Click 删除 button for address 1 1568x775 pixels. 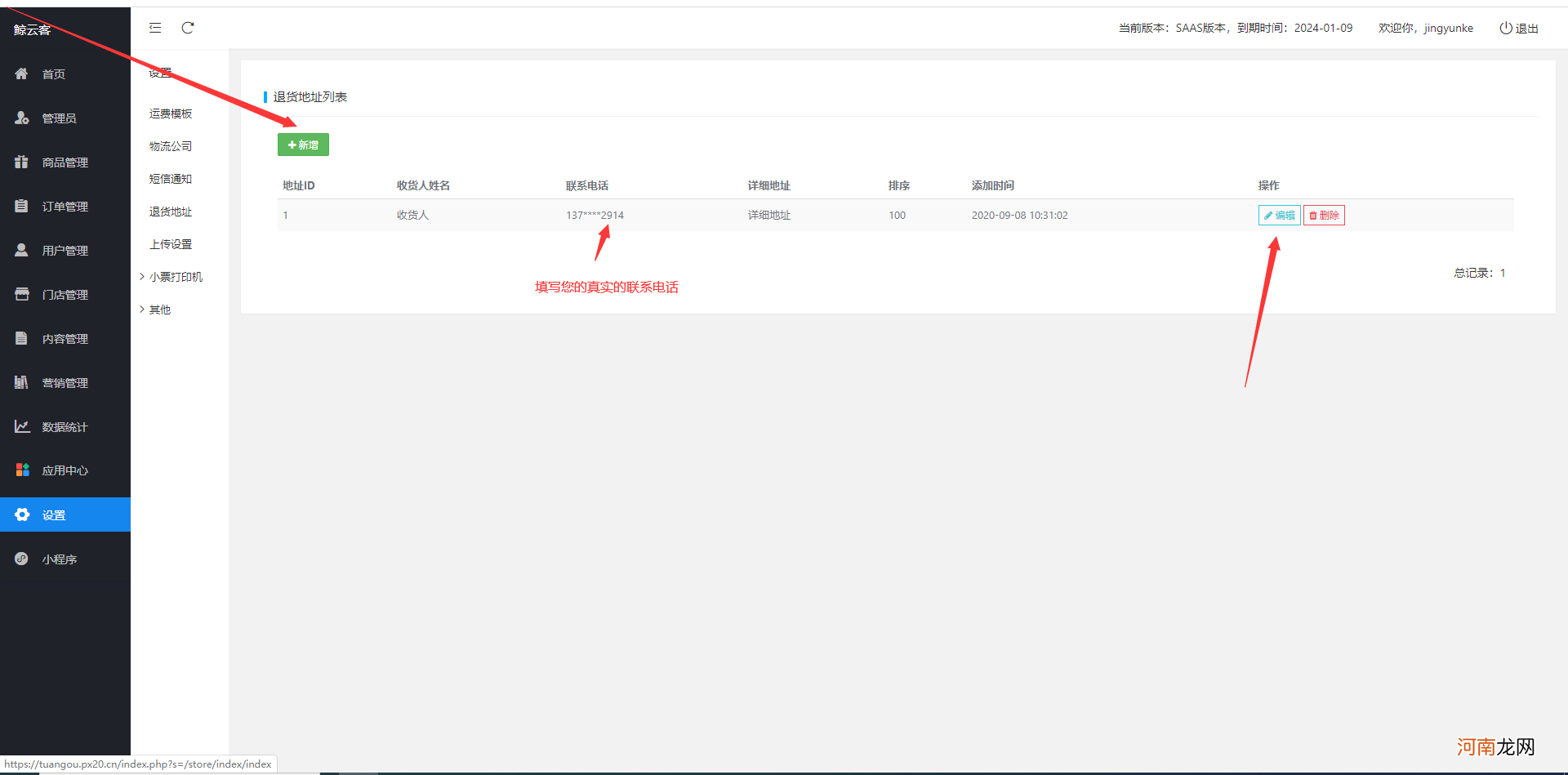(x=1324, y=216)
